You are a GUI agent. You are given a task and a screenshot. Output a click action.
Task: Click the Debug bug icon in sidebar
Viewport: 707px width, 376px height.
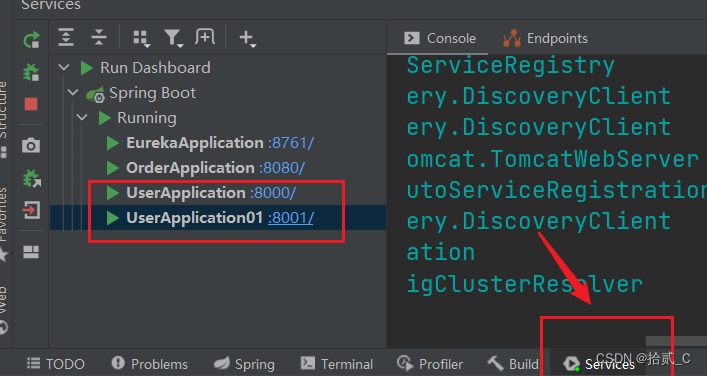pyautogui.click(x=31, y=72)
